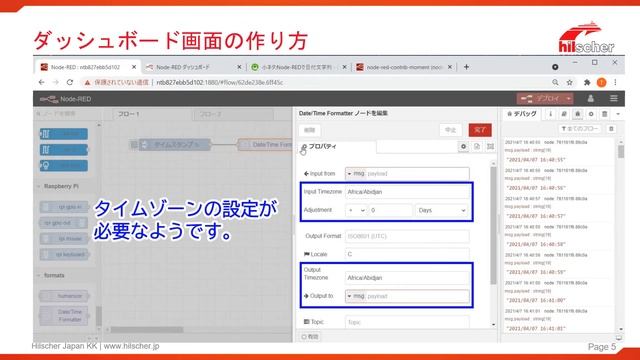
Task: Click the red デプロイ Deploy button
Action: [540, 98]
